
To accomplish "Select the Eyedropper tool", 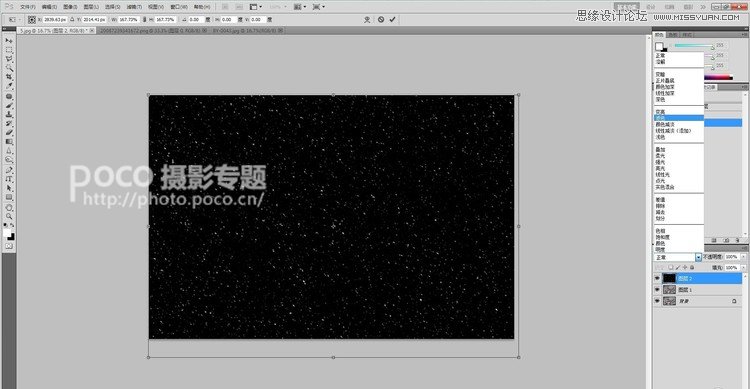I will click(x=9, y=87).
